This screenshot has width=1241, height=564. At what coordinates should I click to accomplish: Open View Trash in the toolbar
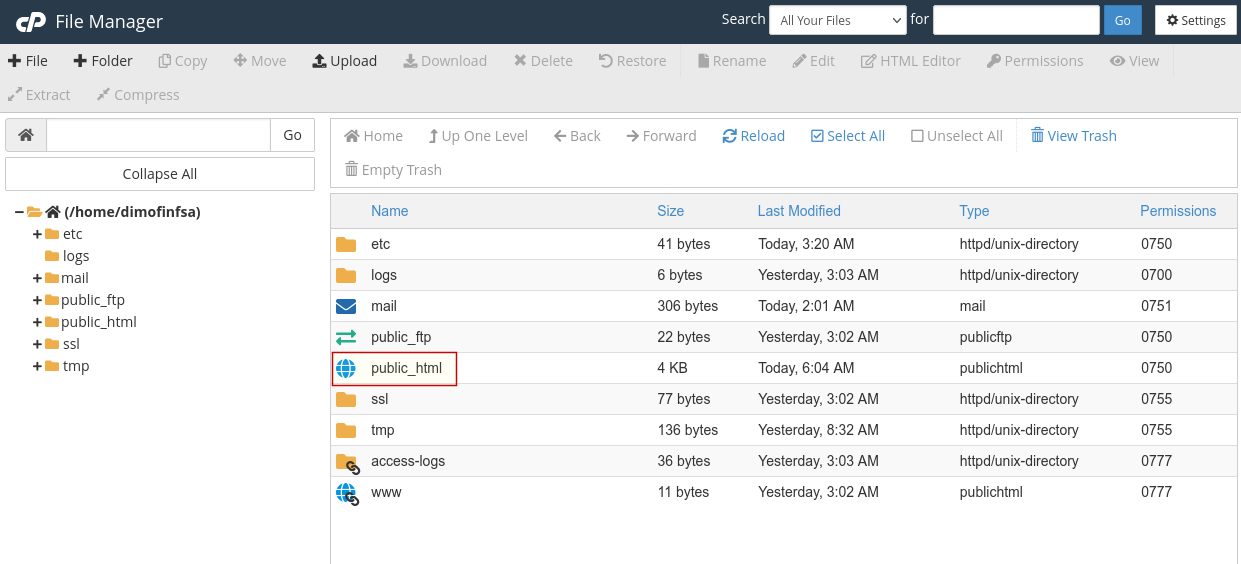coord(1073,136)
